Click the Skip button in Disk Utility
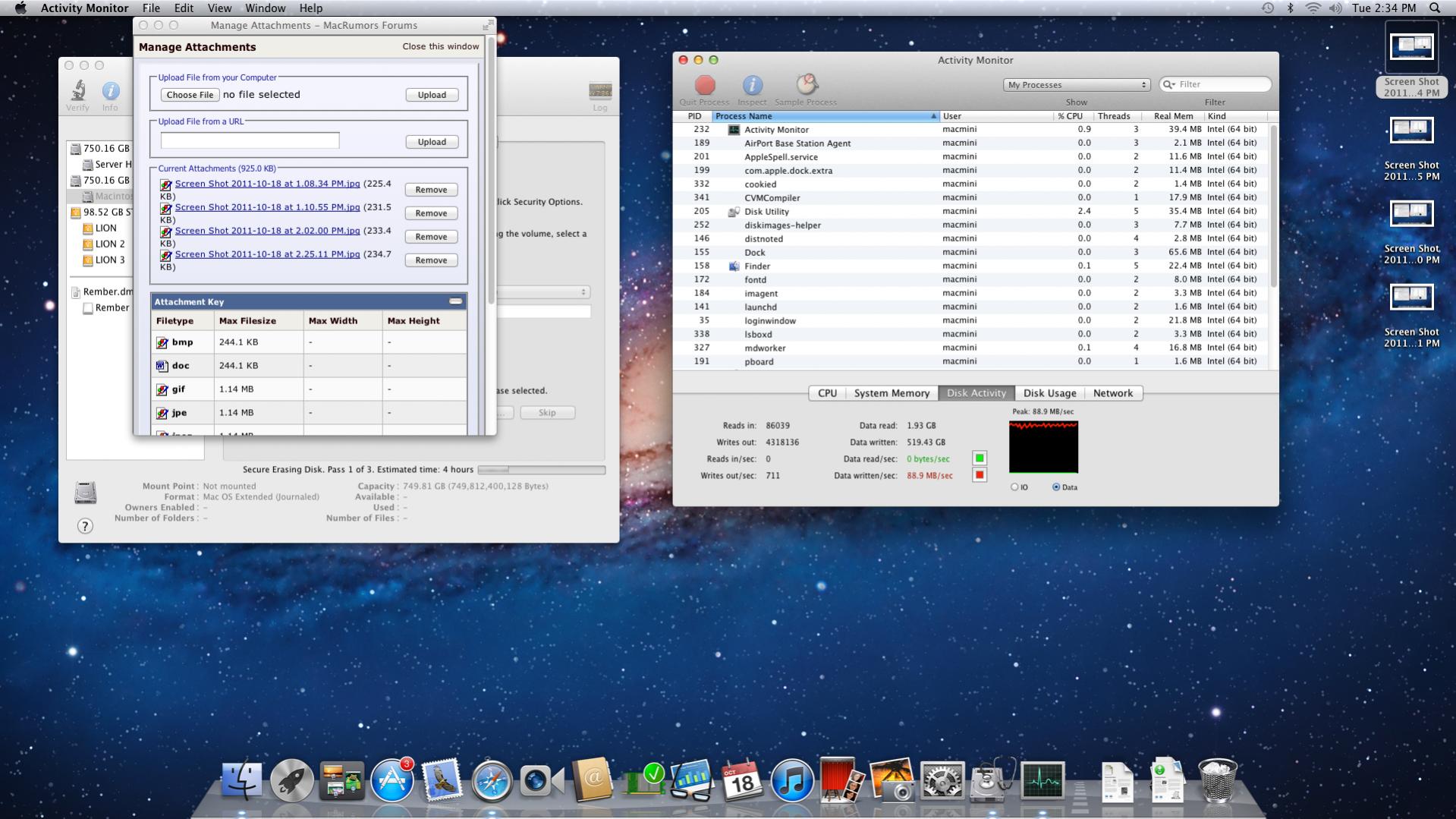The height and width of the screenshot is (819, 1456). (547, 413)
